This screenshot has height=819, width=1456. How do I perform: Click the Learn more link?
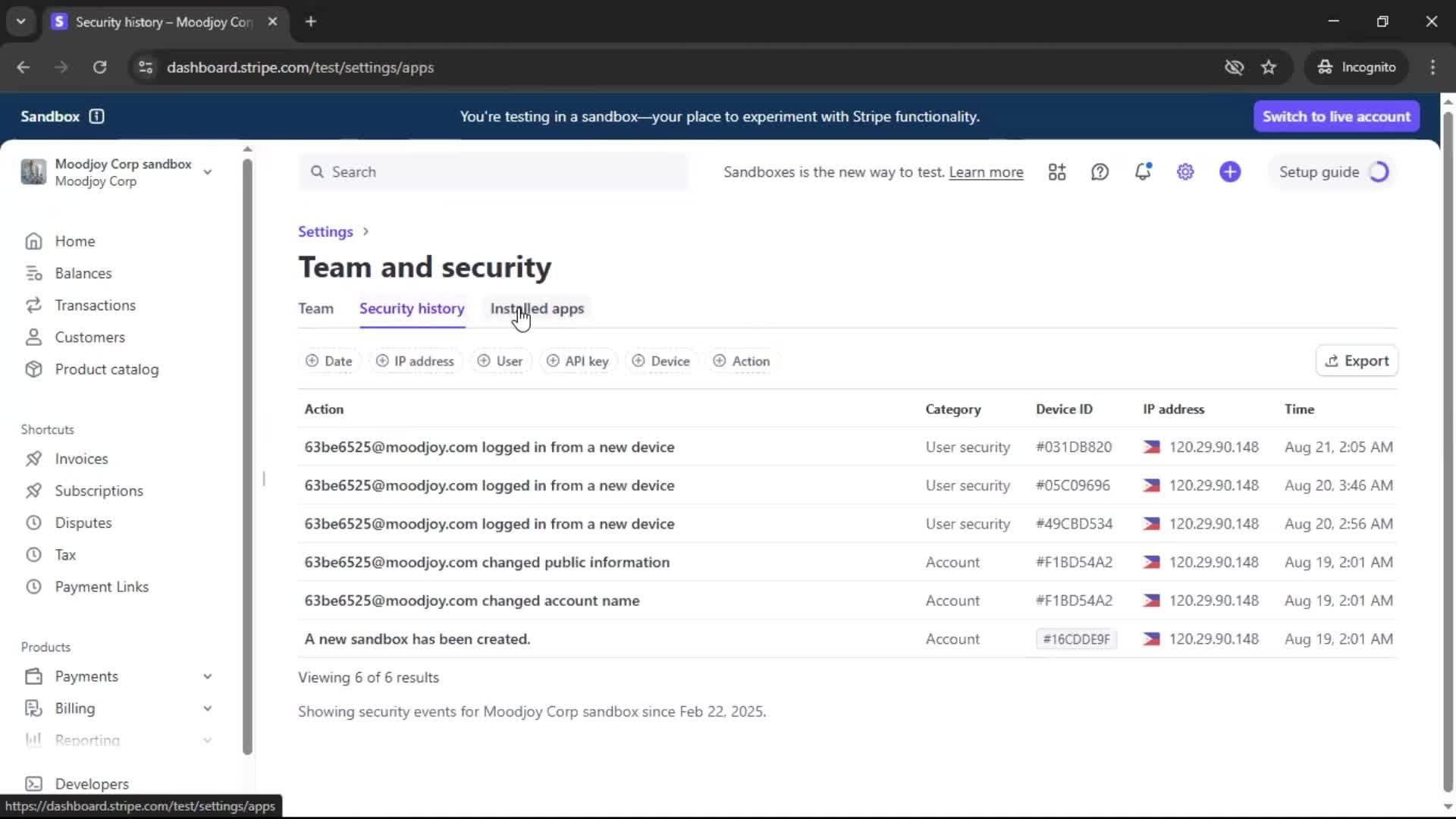(x=986, y=172)
